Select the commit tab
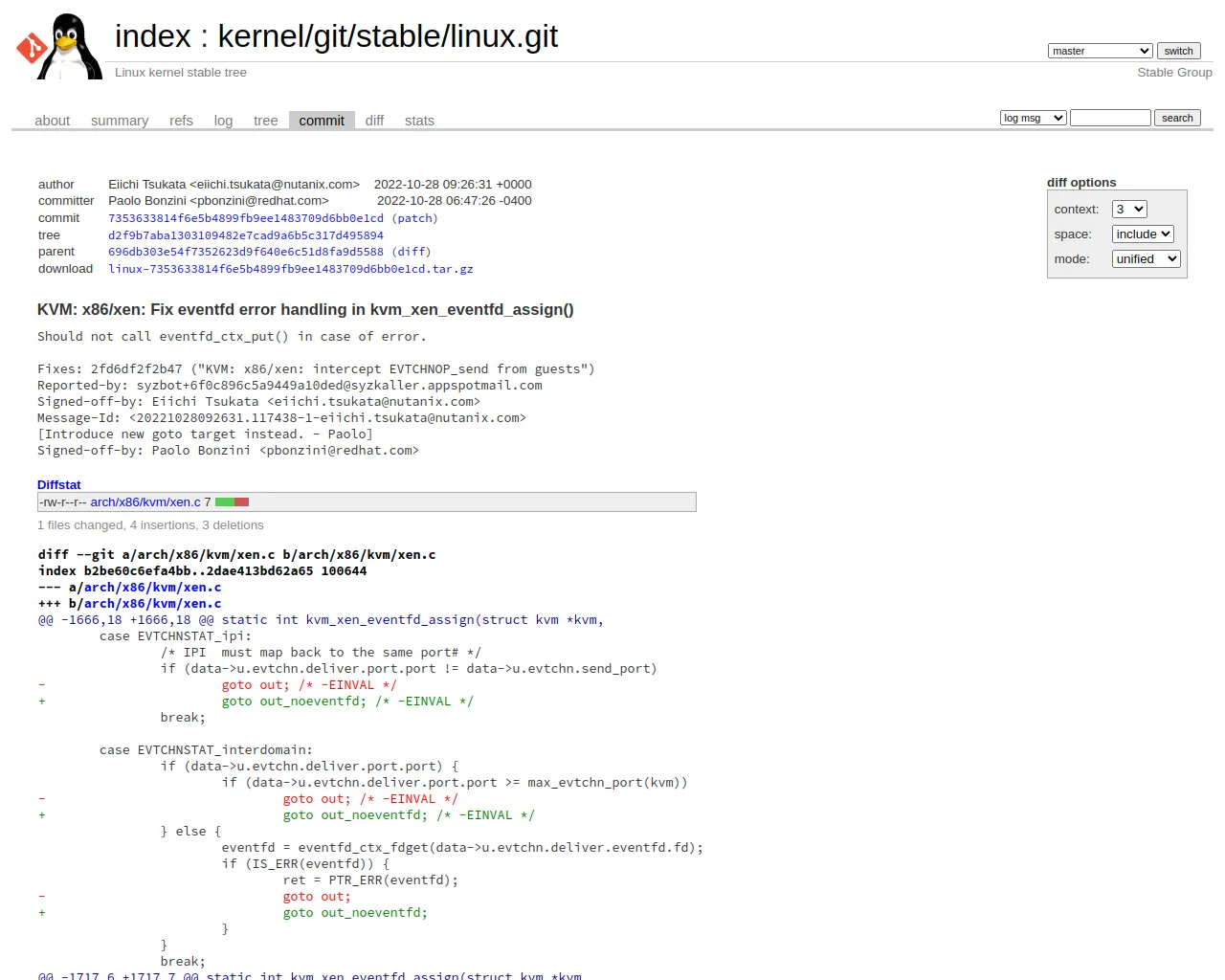This screenshot has width=1225, height=980. point(322,121)
